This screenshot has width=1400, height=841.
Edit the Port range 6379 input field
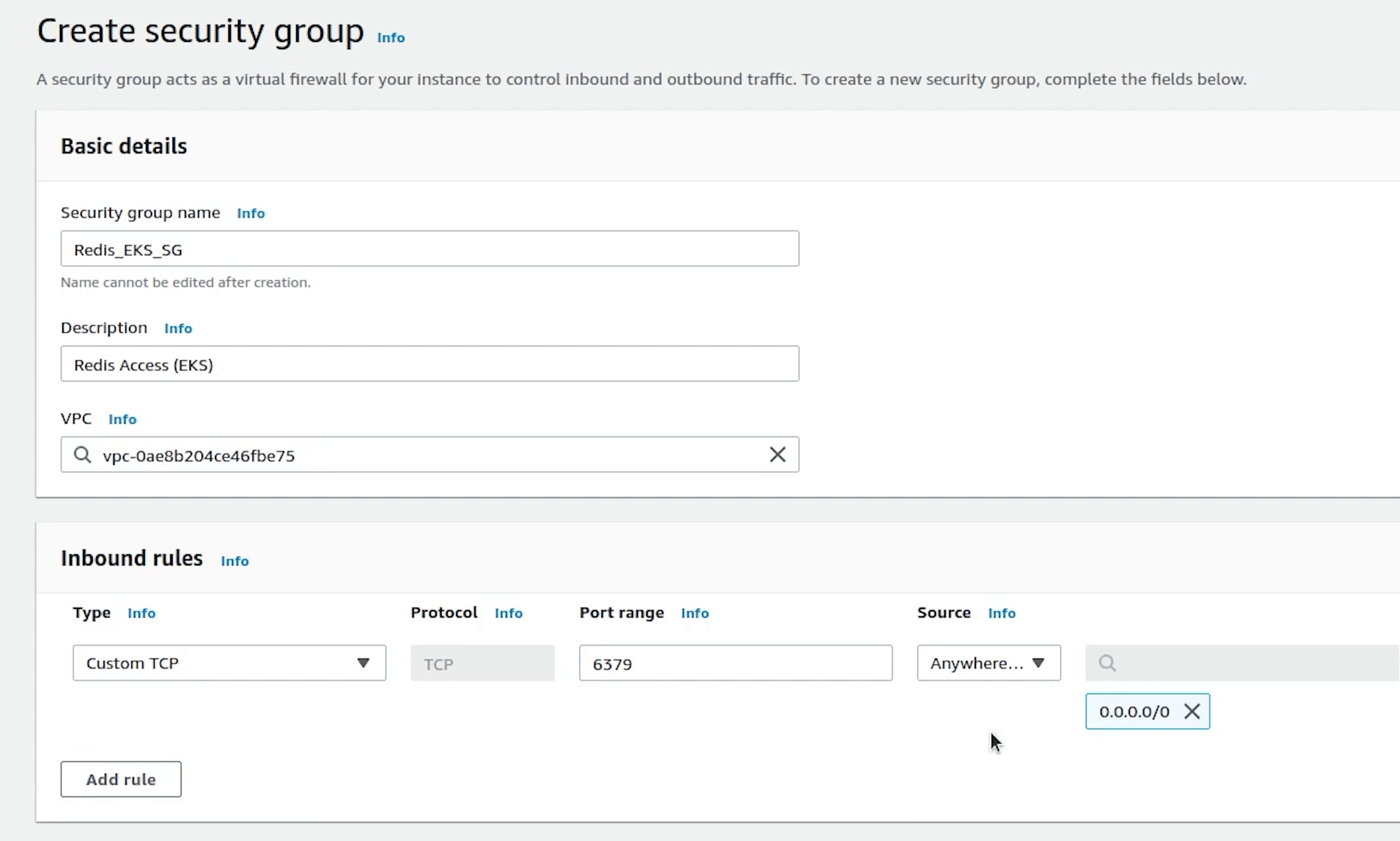pos(735,663)
